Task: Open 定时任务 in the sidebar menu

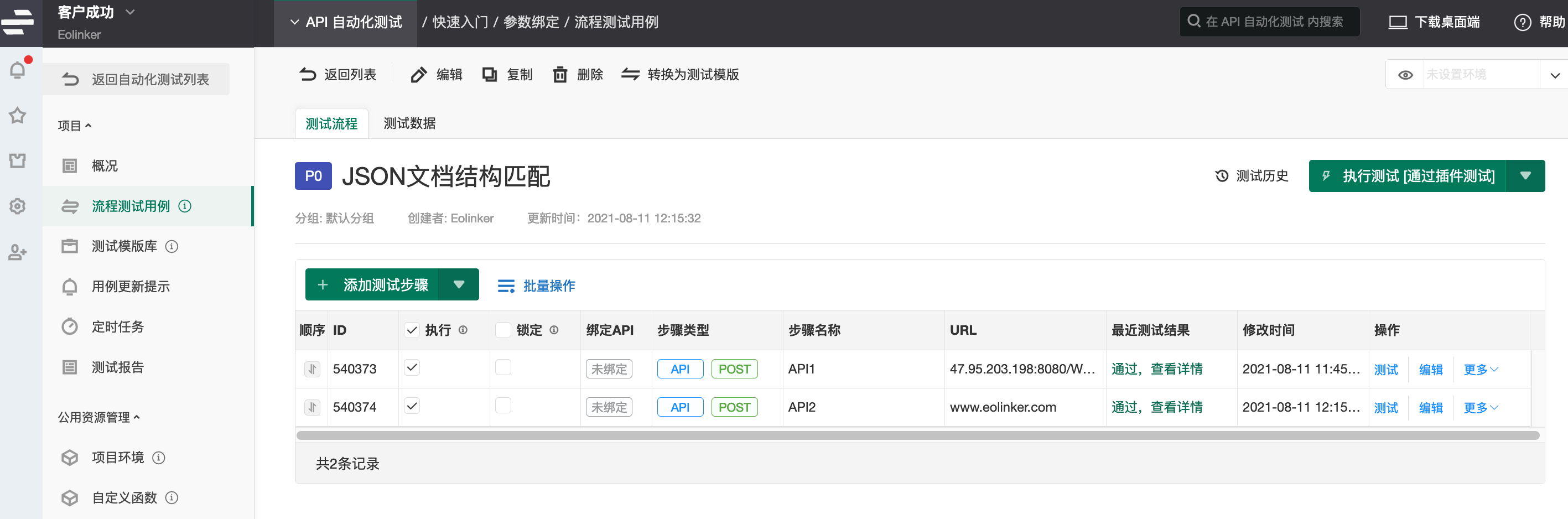Action: coord(117,327)
